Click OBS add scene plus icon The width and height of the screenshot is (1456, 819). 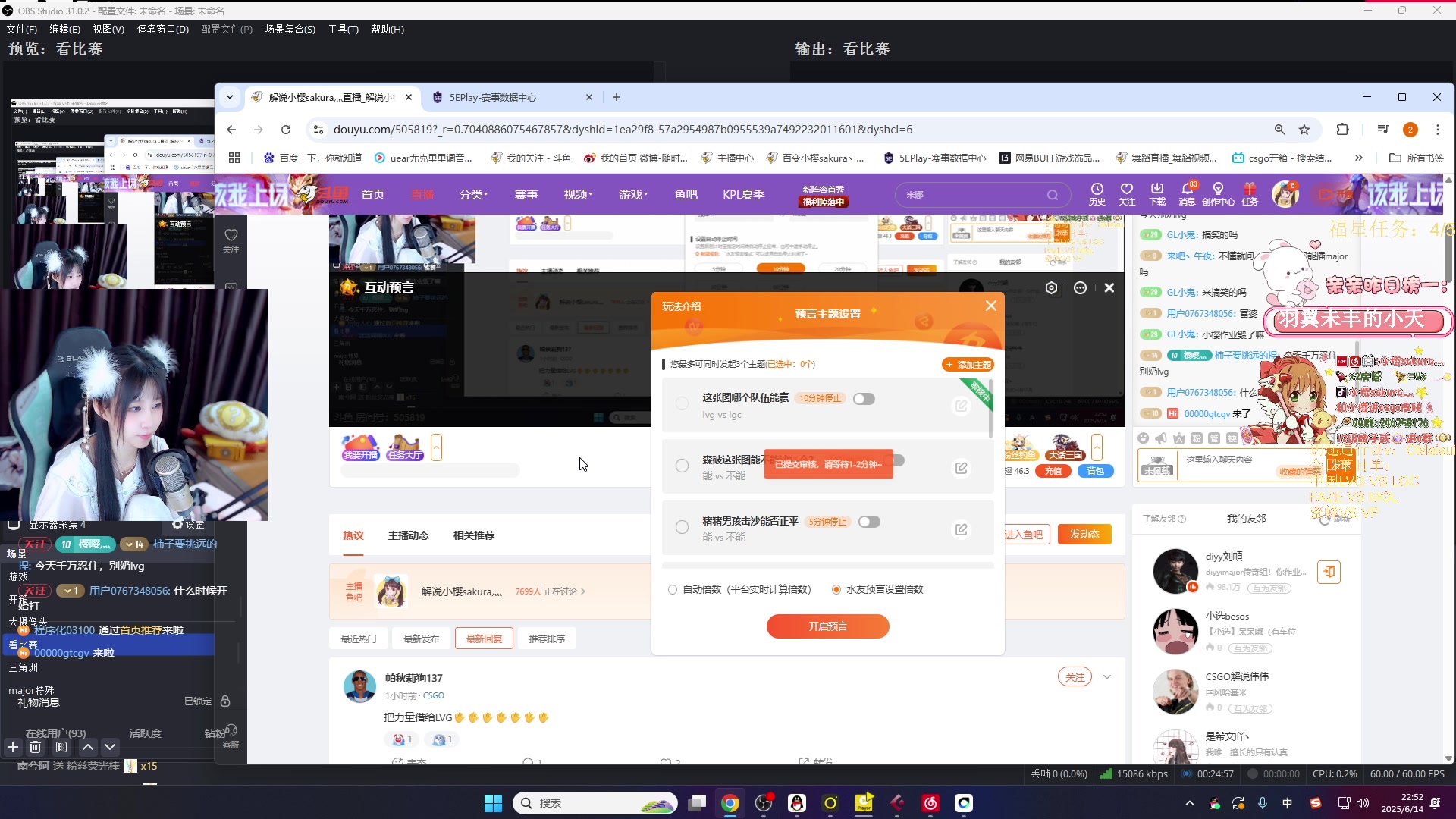(x=13, y=747)
